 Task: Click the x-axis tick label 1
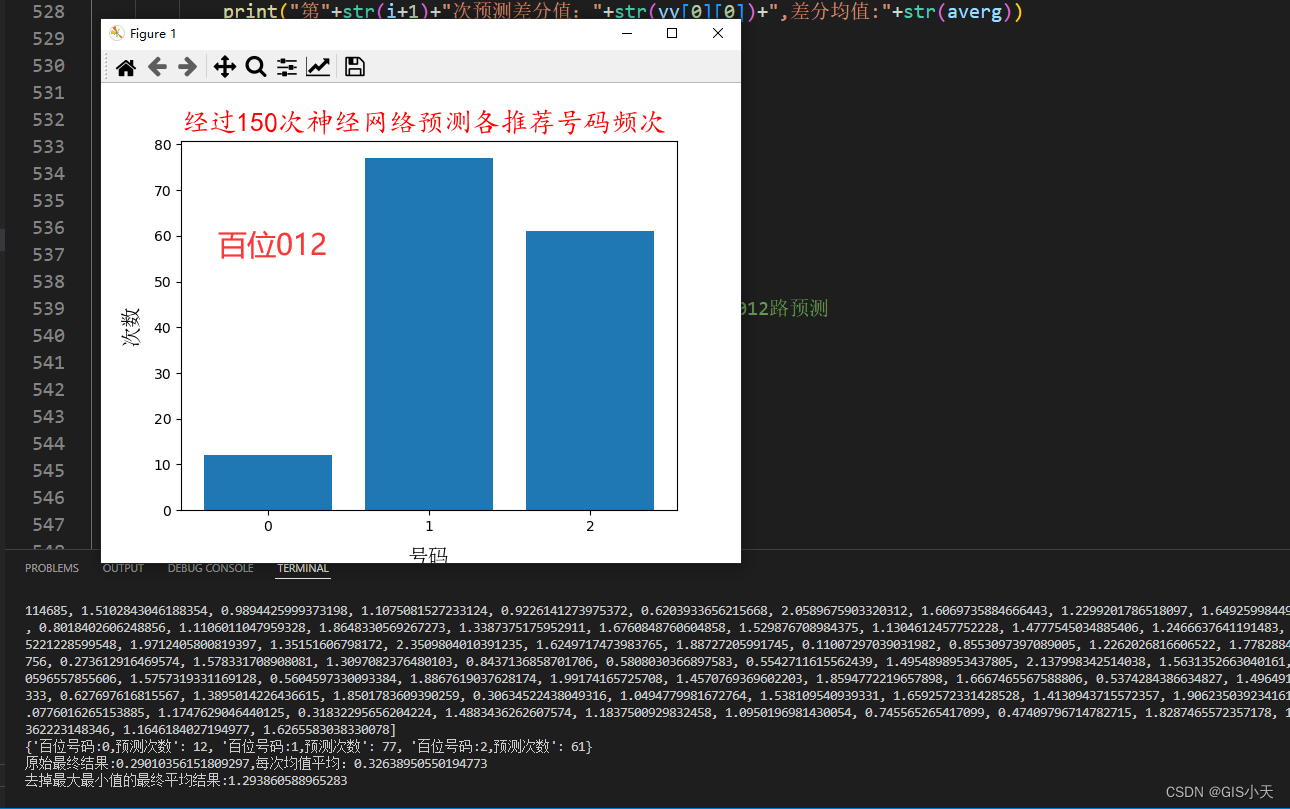tap(429, 526)
